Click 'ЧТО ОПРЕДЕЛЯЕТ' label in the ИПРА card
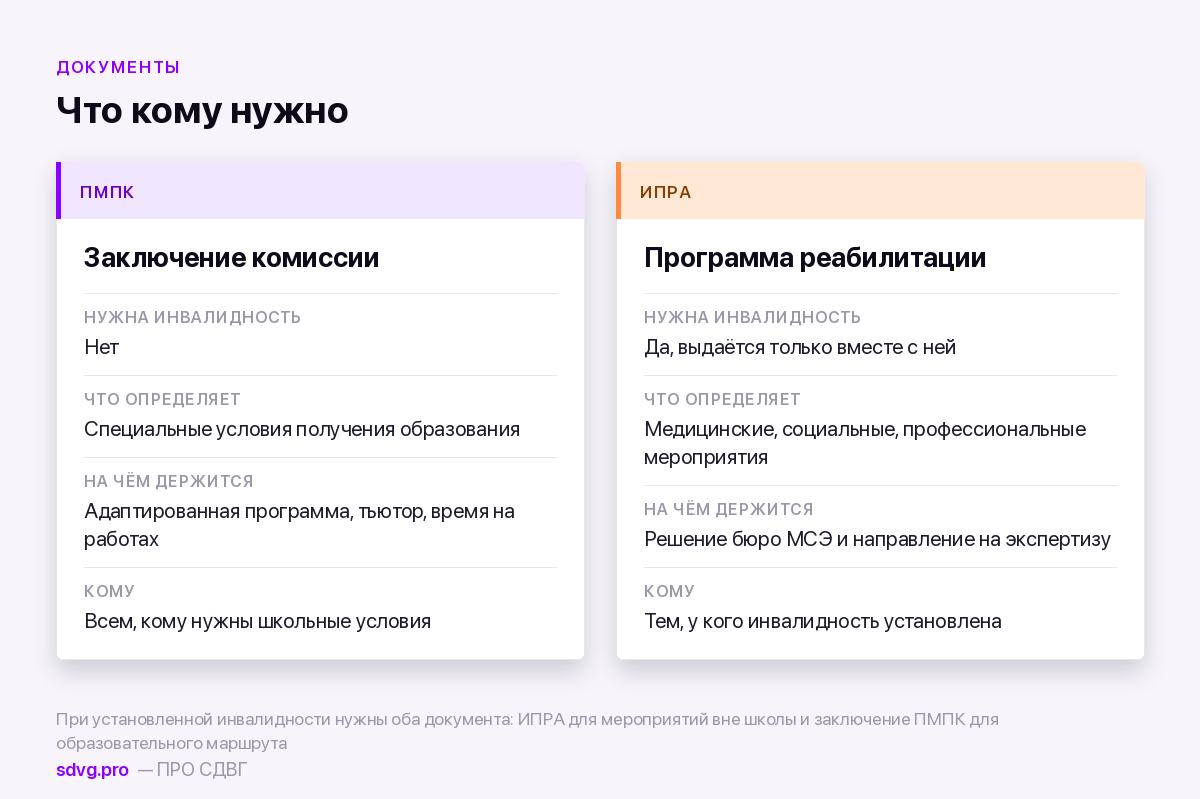Screen dimensions: 1200x799 tap(722, 399)
